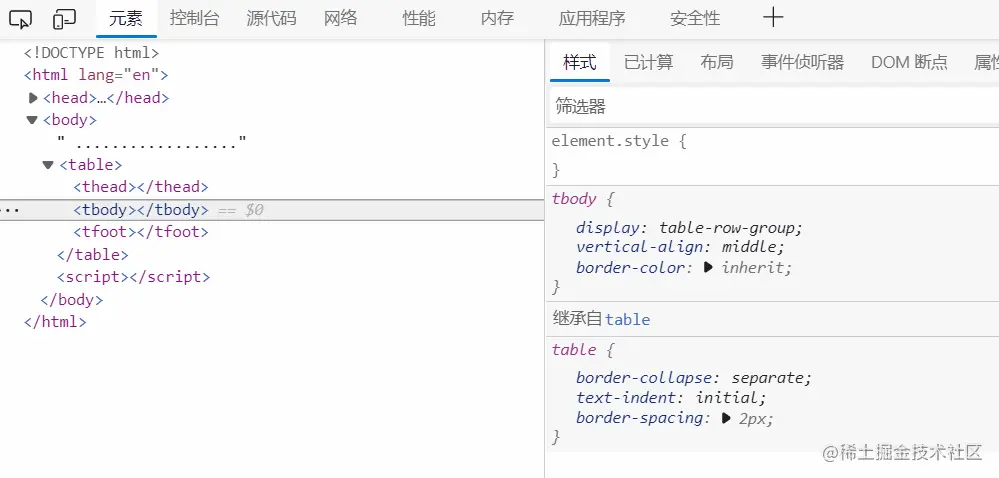Click the vertical-align: middle declaration
Screen dimensions: 999x478
point(680,247)
